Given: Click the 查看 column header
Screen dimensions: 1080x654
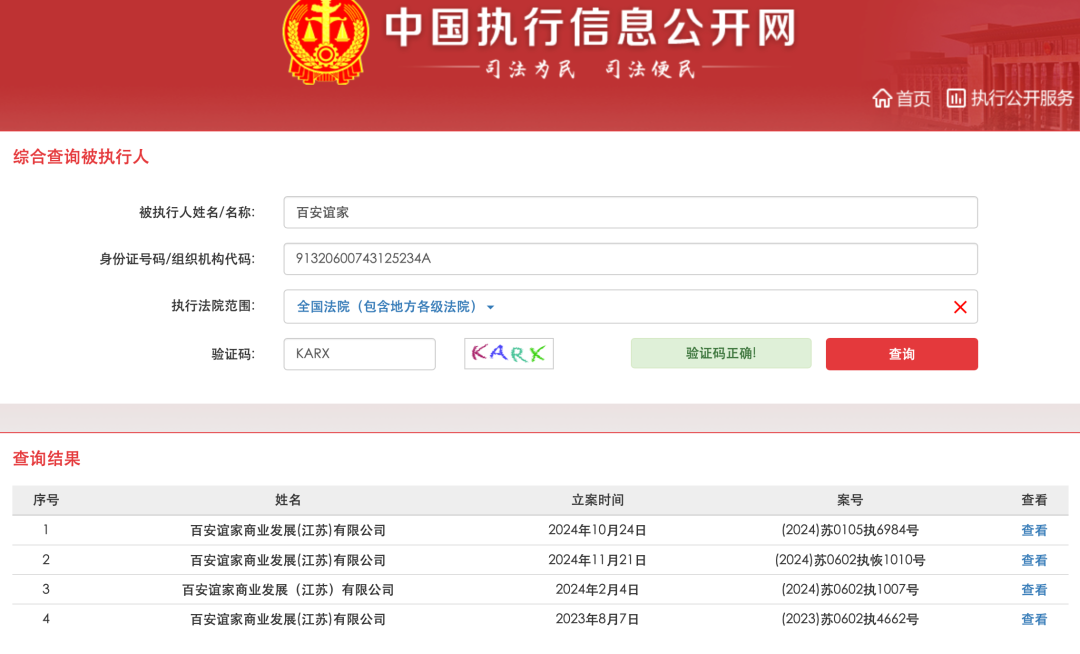Looking at the screenshot, I should pyautogui.click(x=1034, y=500).
